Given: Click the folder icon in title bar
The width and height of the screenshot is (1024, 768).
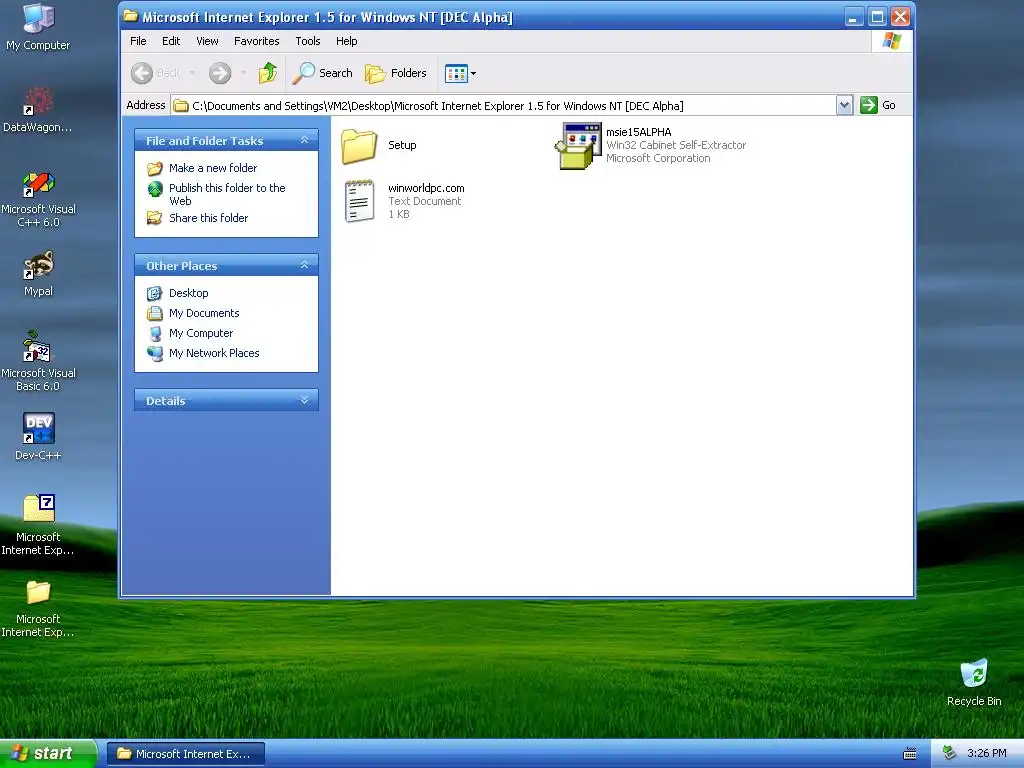Looking at the screenshot, I should coord(131,16).
